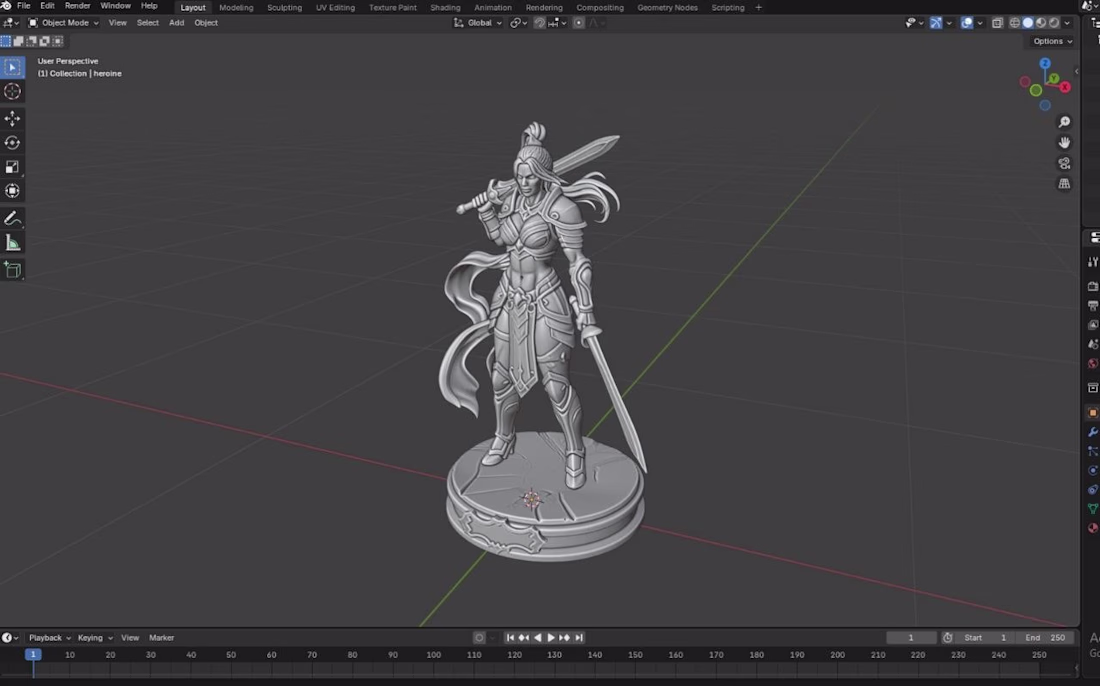Switch to the Shading workspace tab
The image size is (1100, 686).
pyautogui.click(x=445, y=8)
